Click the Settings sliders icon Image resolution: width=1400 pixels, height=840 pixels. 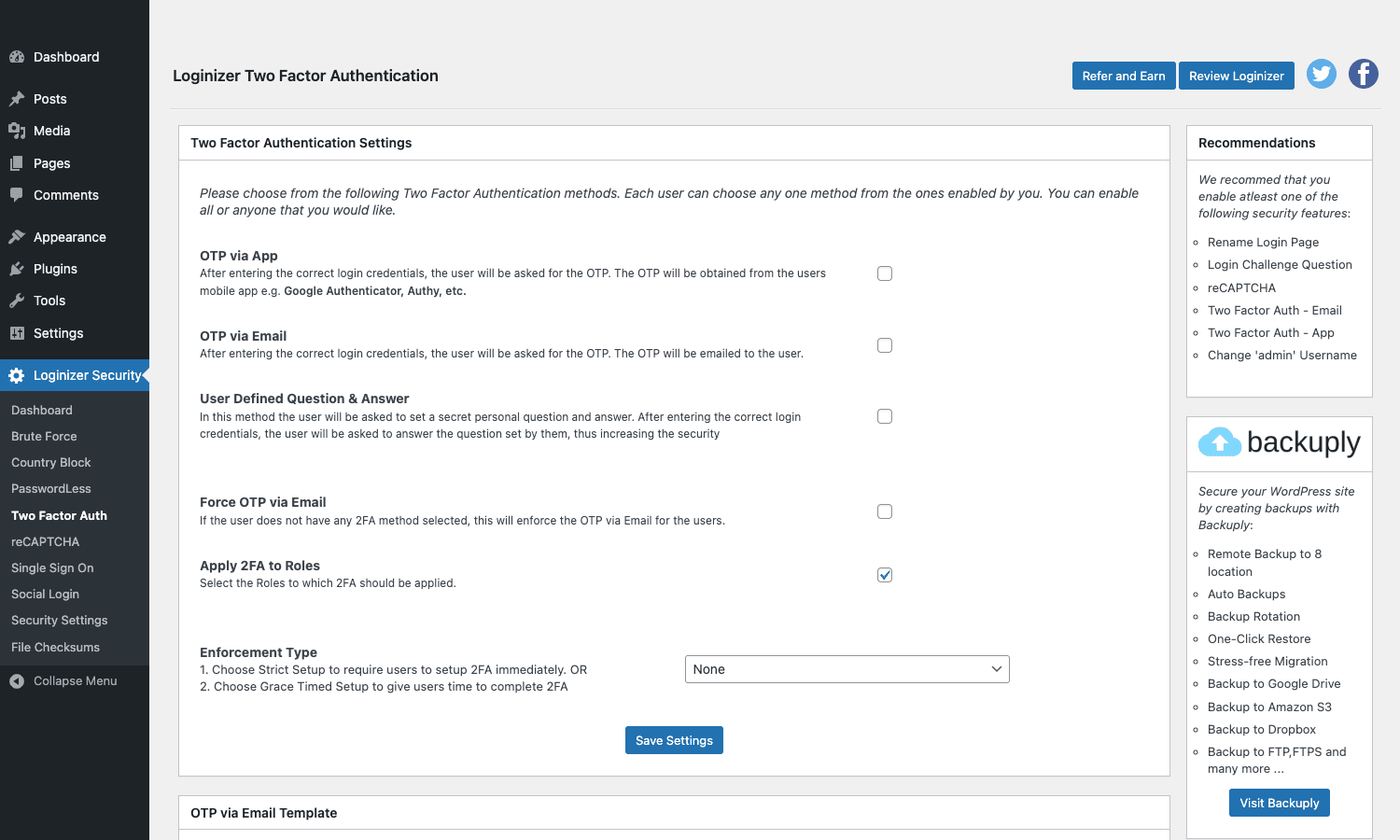[x=17, y=333]
